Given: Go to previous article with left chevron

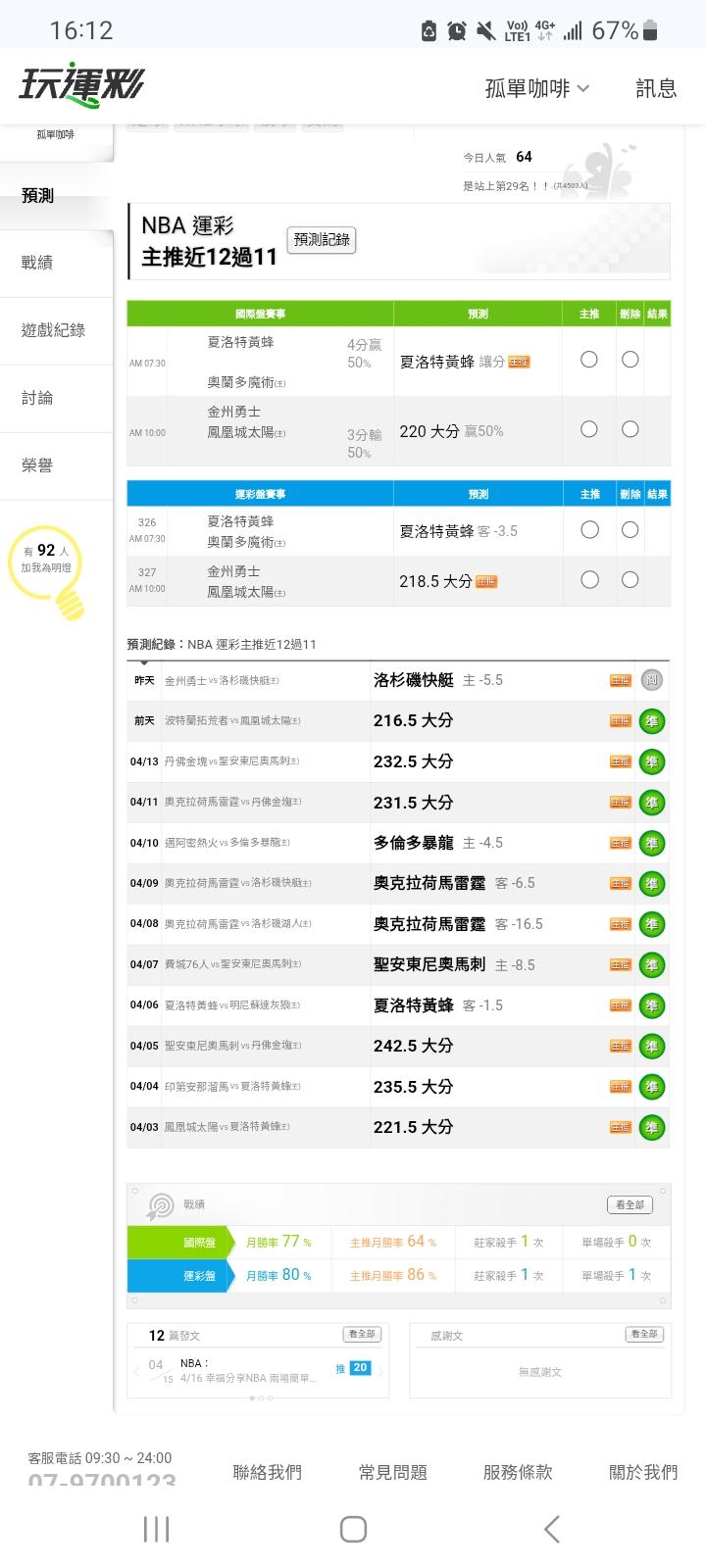Looking at the screenshot, I should tap(136, 1370).
